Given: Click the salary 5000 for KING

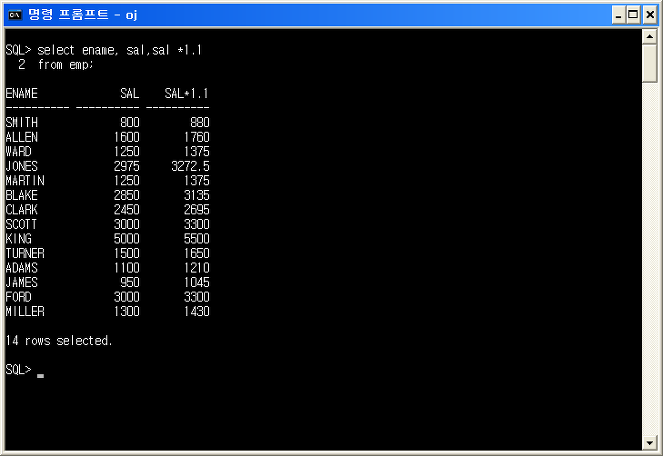Looking at the screenshot, I should click(126, 239).
